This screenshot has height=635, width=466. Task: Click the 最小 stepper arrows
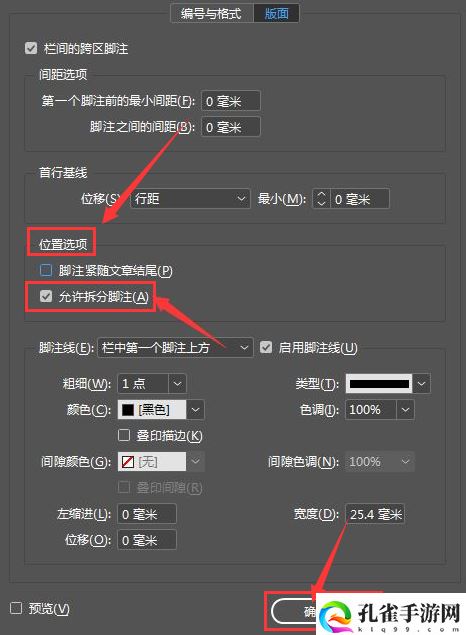point(321,199)
